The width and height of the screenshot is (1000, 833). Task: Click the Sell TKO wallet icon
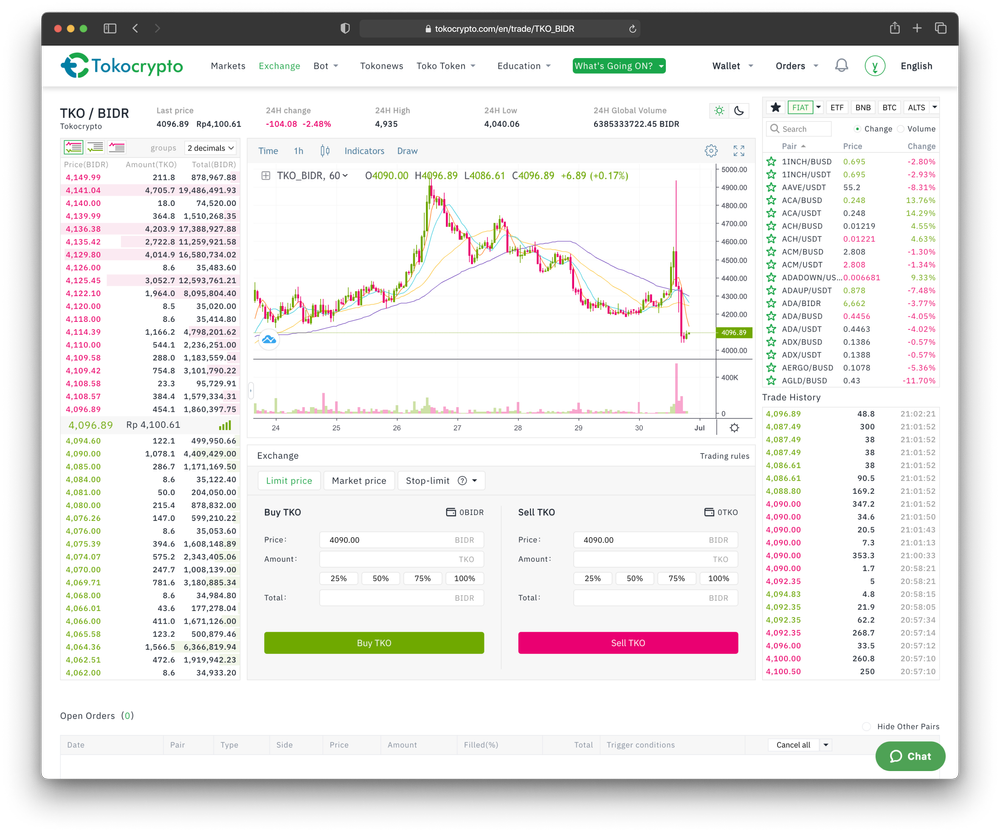[x=709, y=512]
